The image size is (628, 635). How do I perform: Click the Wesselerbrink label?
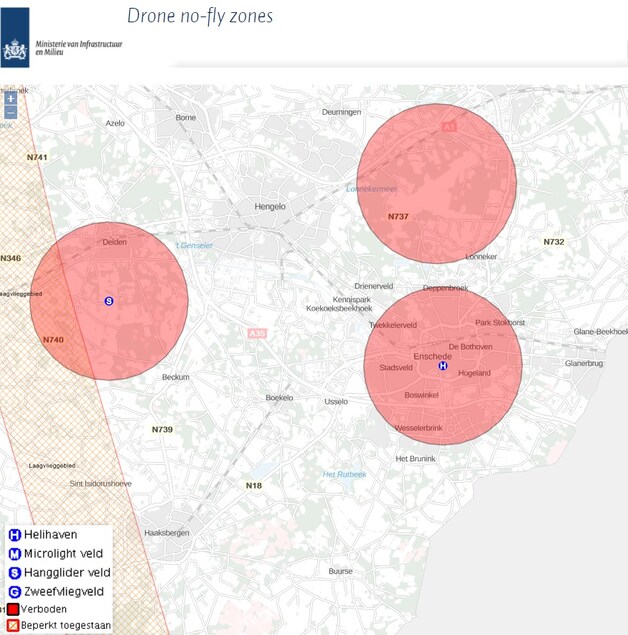pos(418,428)
